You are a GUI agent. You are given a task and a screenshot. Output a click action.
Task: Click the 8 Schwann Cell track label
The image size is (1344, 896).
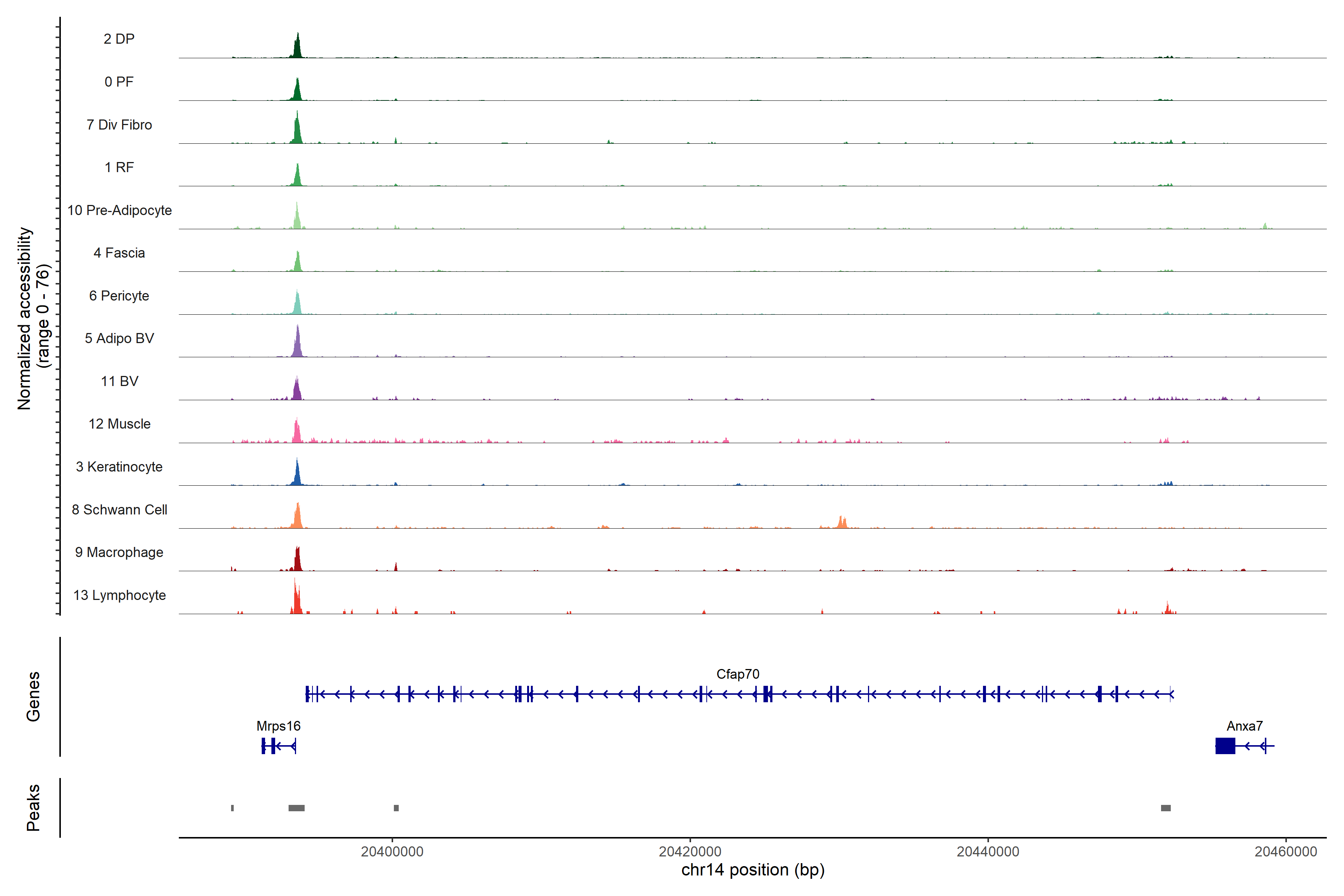tap(119, 510)
